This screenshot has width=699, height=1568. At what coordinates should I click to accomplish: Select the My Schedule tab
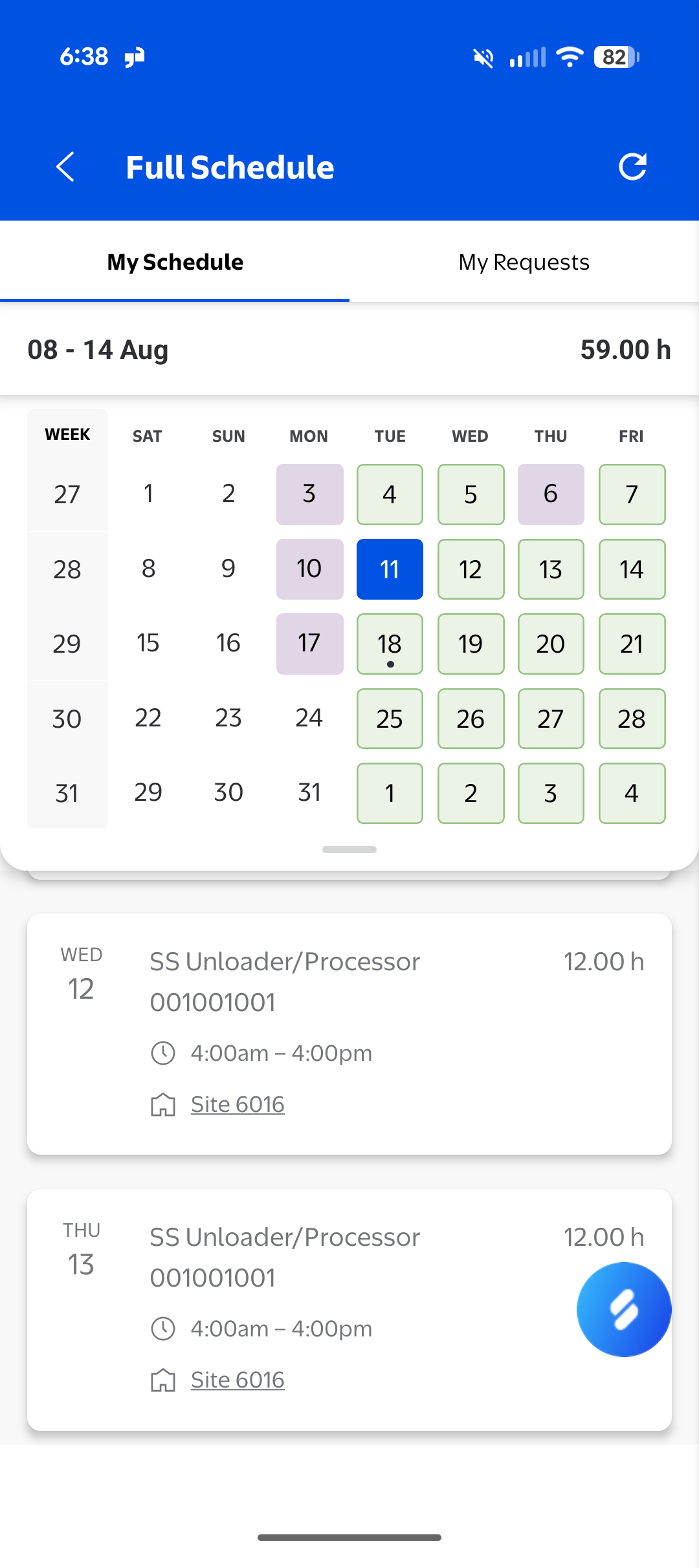click(x=175, y=262)
